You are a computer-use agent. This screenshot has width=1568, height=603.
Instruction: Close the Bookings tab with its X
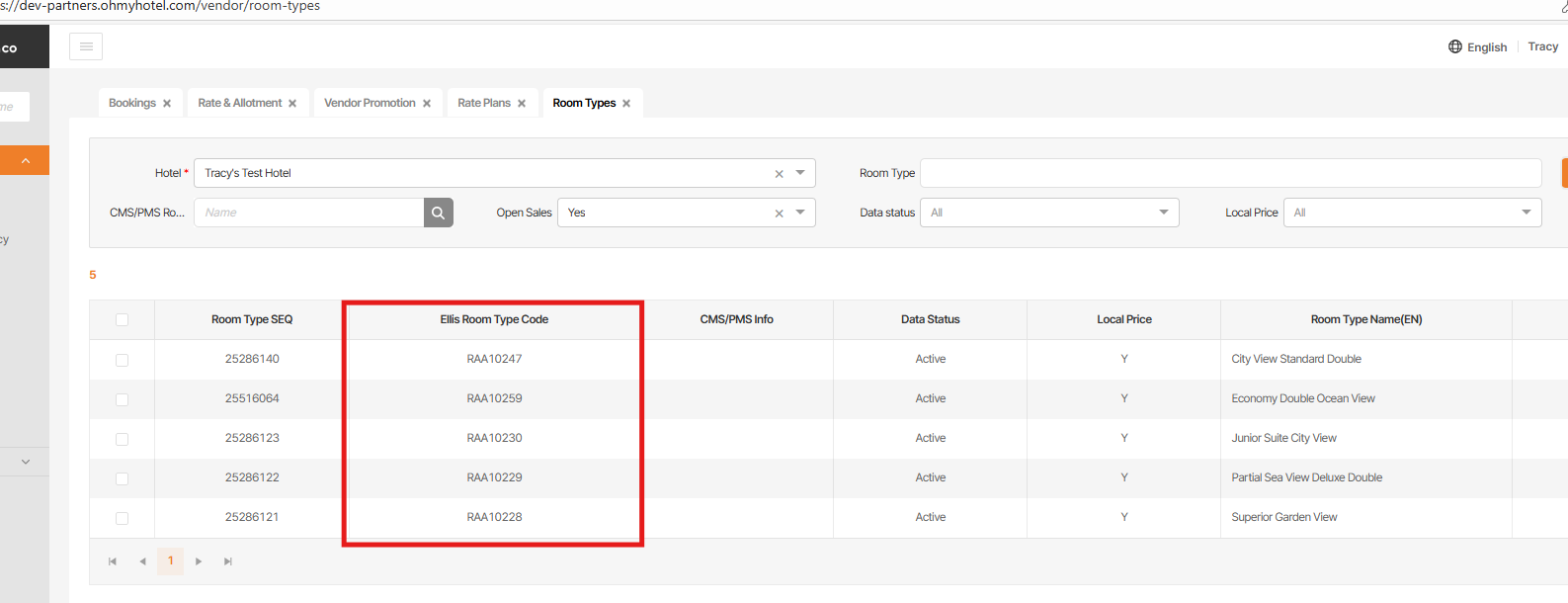click(167, 104)
